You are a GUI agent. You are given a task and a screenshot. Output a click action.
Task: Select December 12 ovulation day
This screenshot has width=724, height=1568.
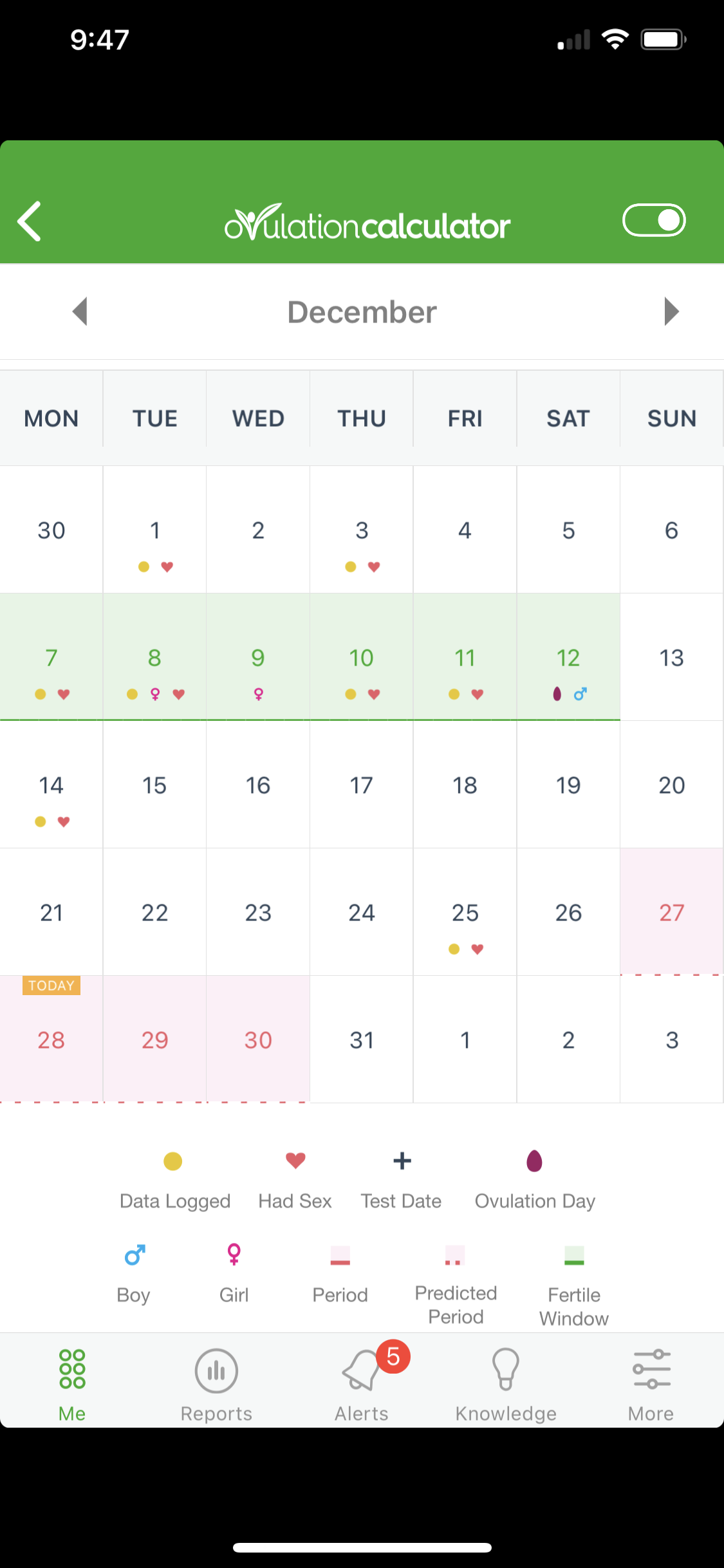(568, 657)
